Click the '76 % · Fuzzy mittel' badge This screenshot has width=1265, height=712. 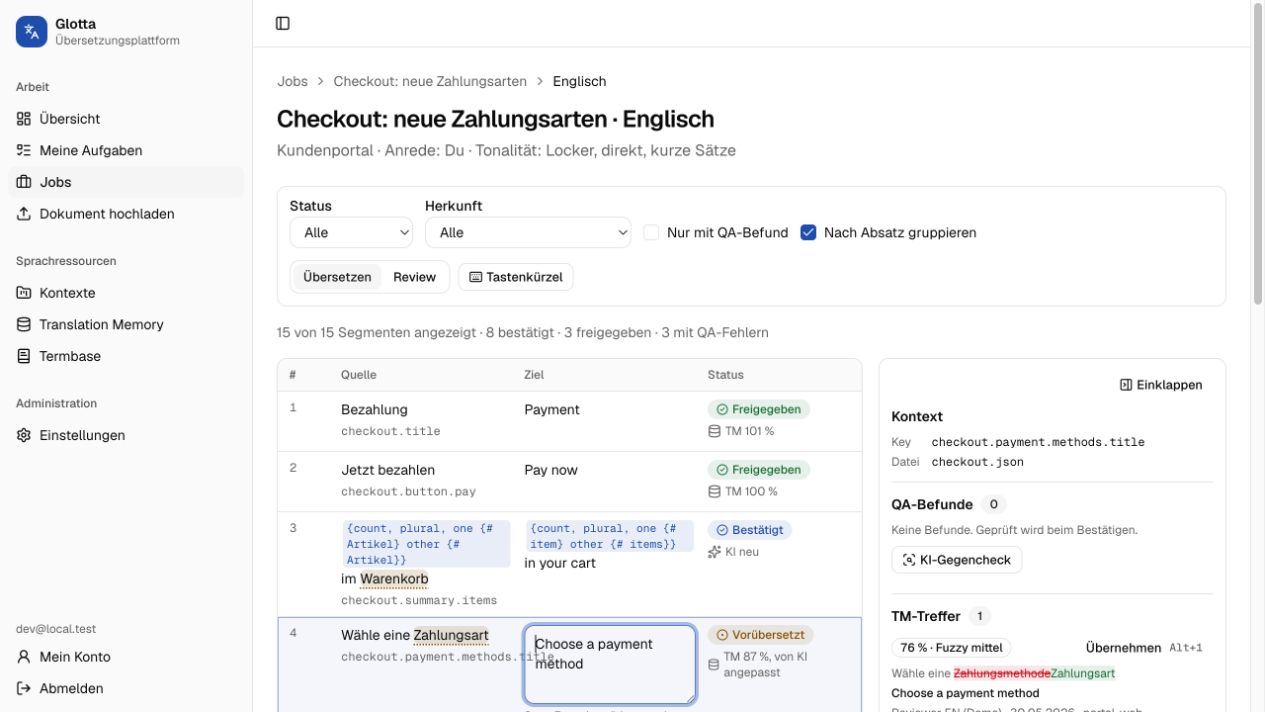tap(951, 648)
